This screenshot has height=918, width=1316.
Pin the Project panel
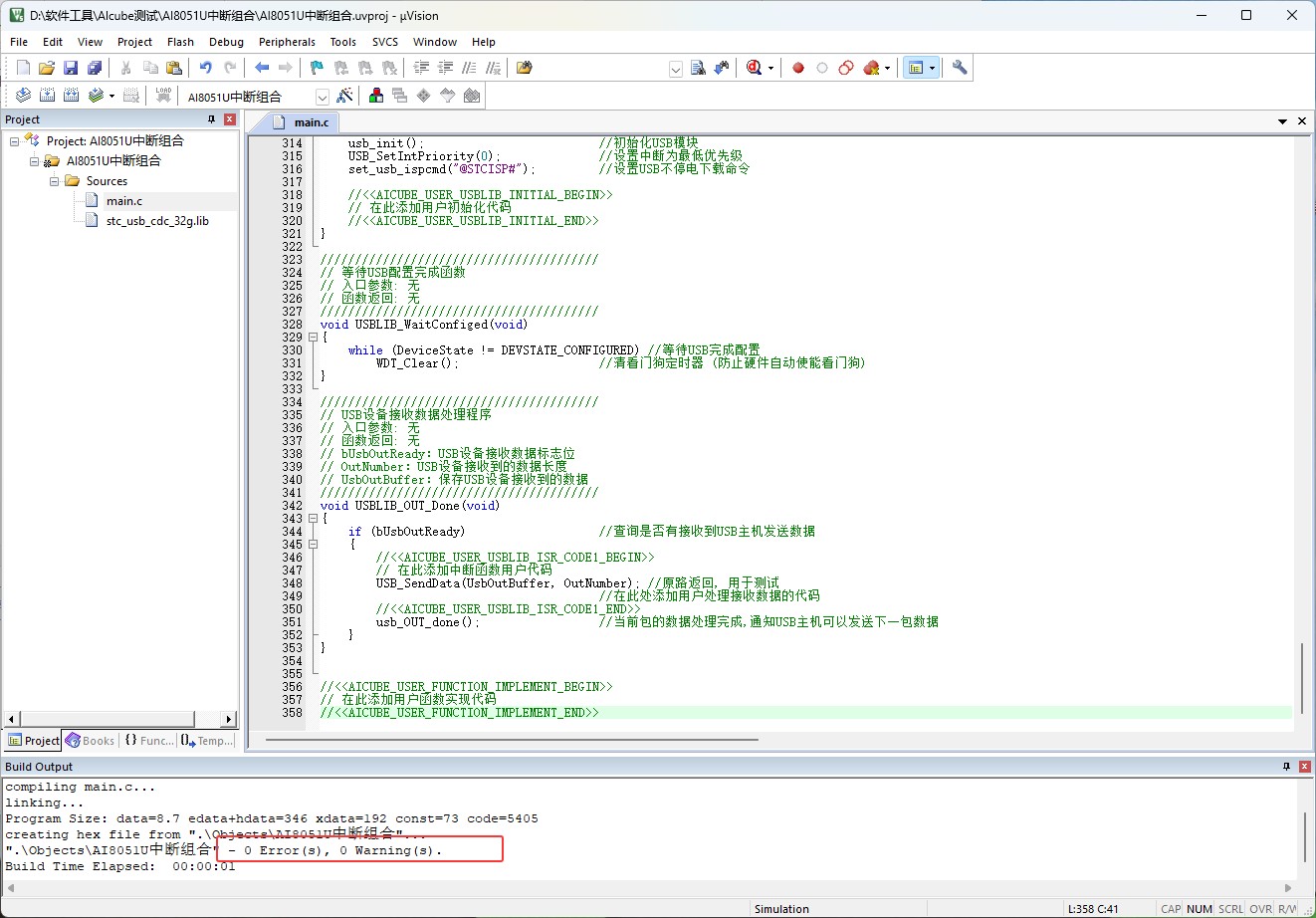(x=211, y=119)
